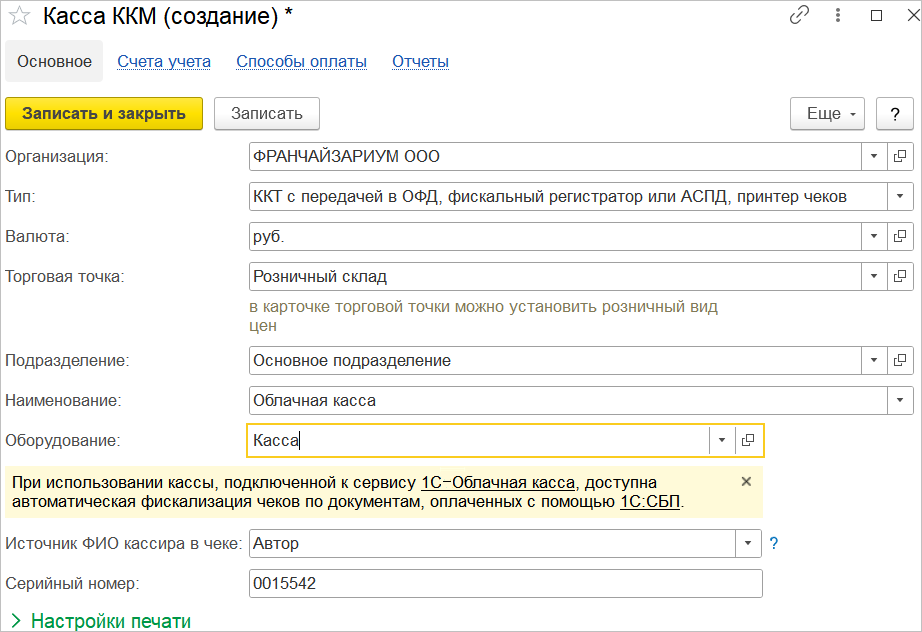Dismiss the yellow info banner
This screenshot has height=632, width=922.
[746, 482]
